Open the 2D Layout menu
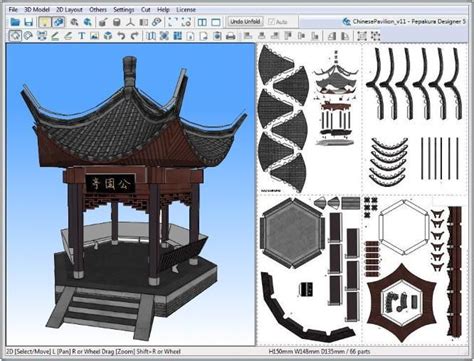 tap(69, 10)
